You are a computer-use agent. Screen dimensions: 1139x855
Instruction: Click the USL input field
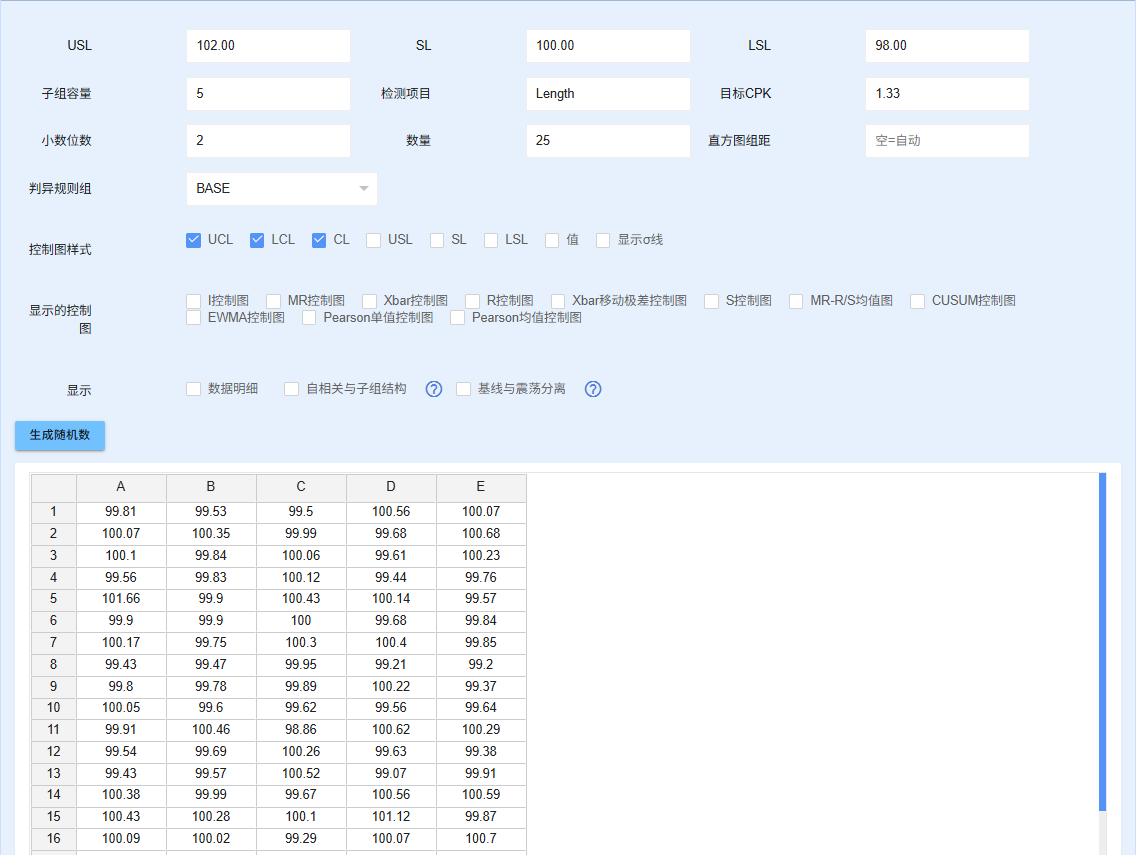coord(268,46)
